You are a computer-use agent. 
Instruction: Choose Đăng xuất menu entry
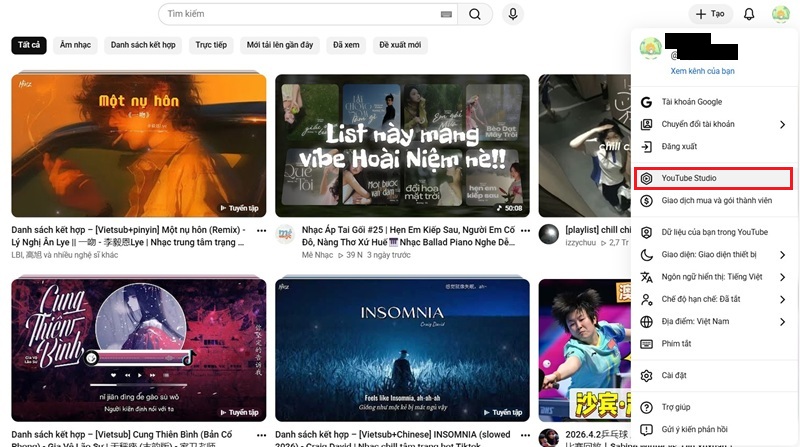pyautogui.click(x=714, y=146)
